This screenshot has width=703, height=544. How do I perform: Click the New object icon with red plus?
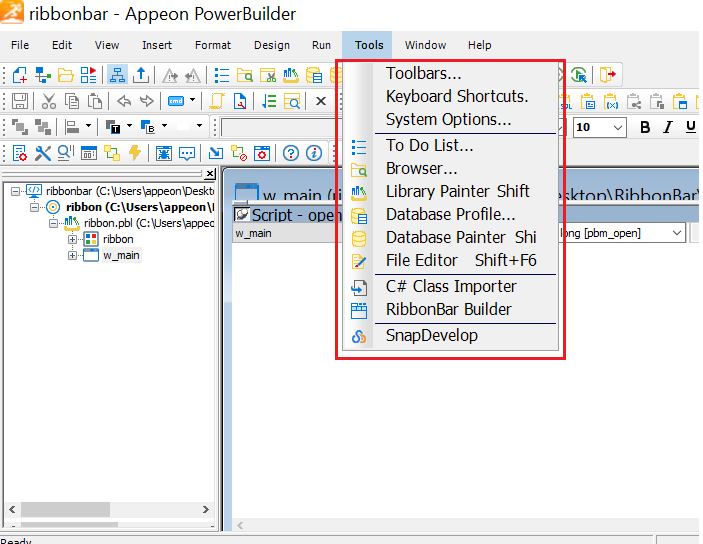pos(20,75)
